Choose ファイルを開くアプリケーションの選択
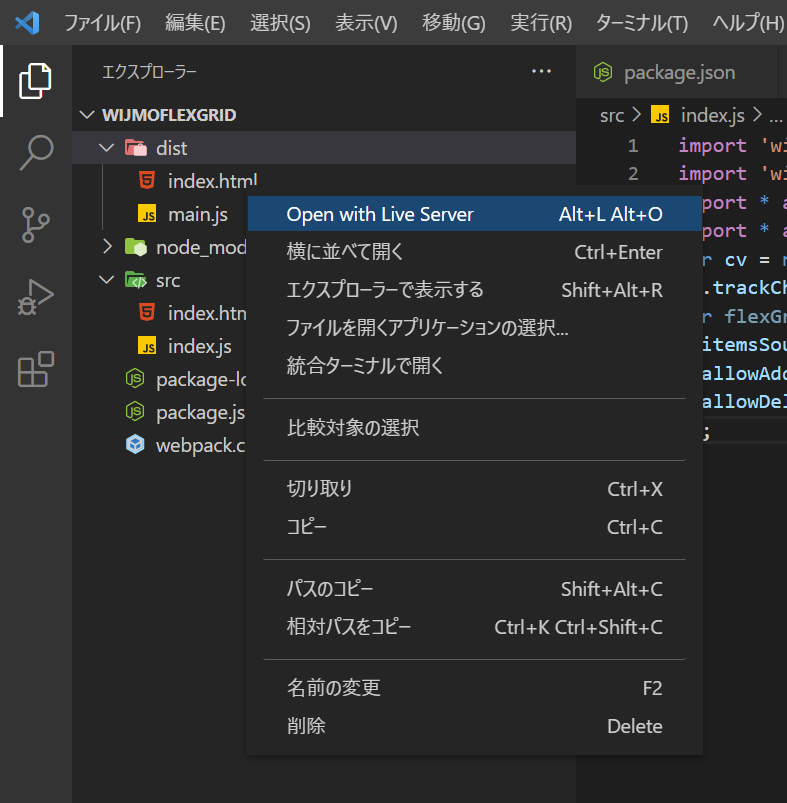This screenshot has height=803, width=787. coord(475,328)
